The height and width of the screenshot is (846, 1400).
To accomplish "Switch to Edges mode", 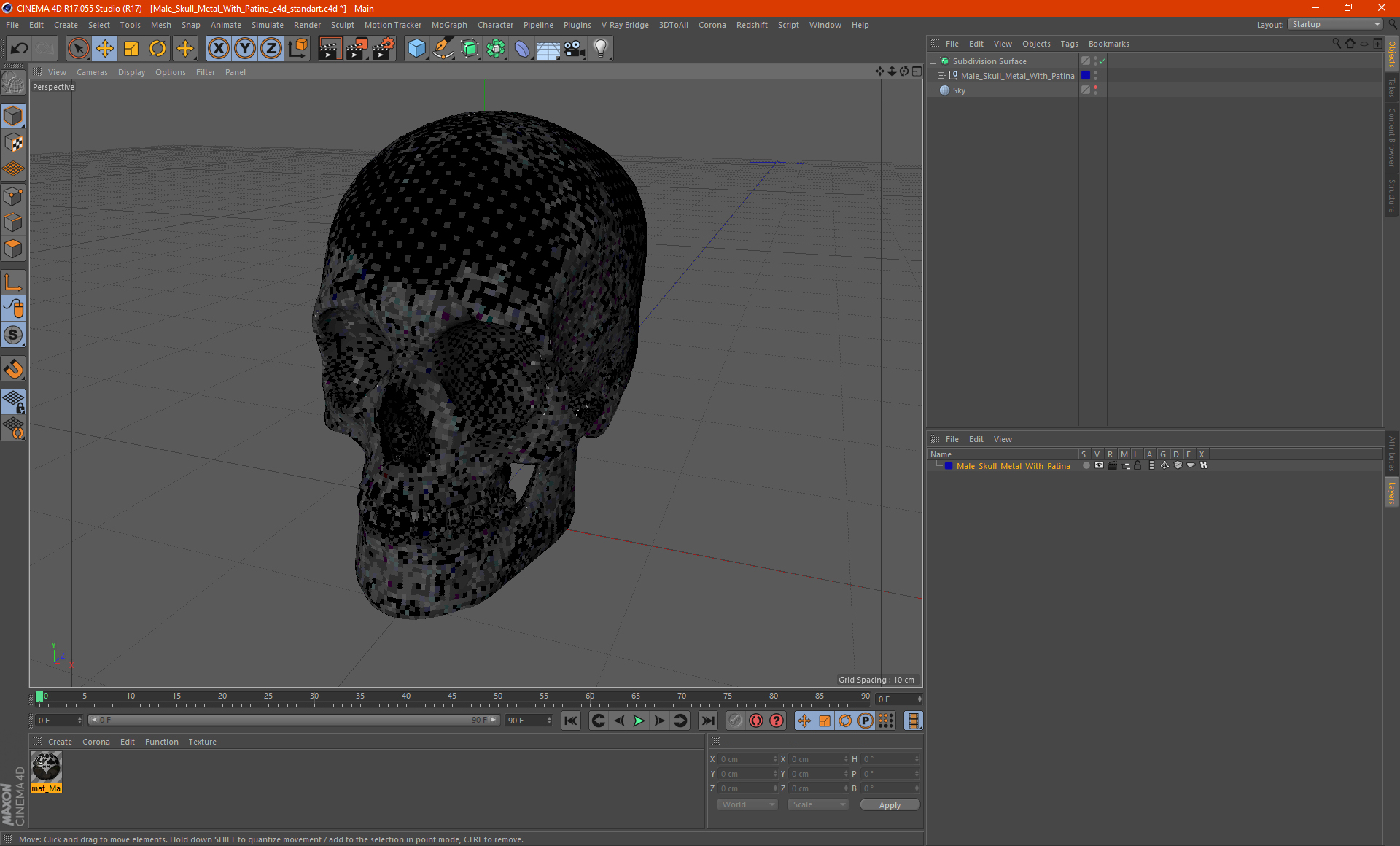I will click(13, 222).
